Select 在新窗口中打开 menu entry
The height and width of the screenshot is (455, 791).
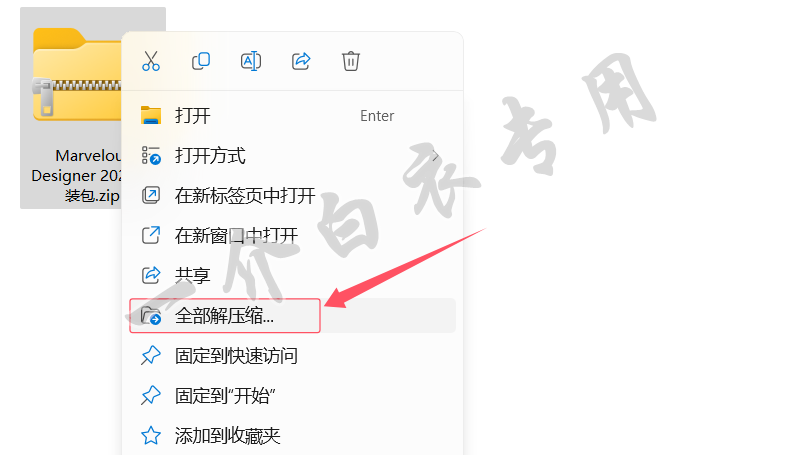[293, 236]
